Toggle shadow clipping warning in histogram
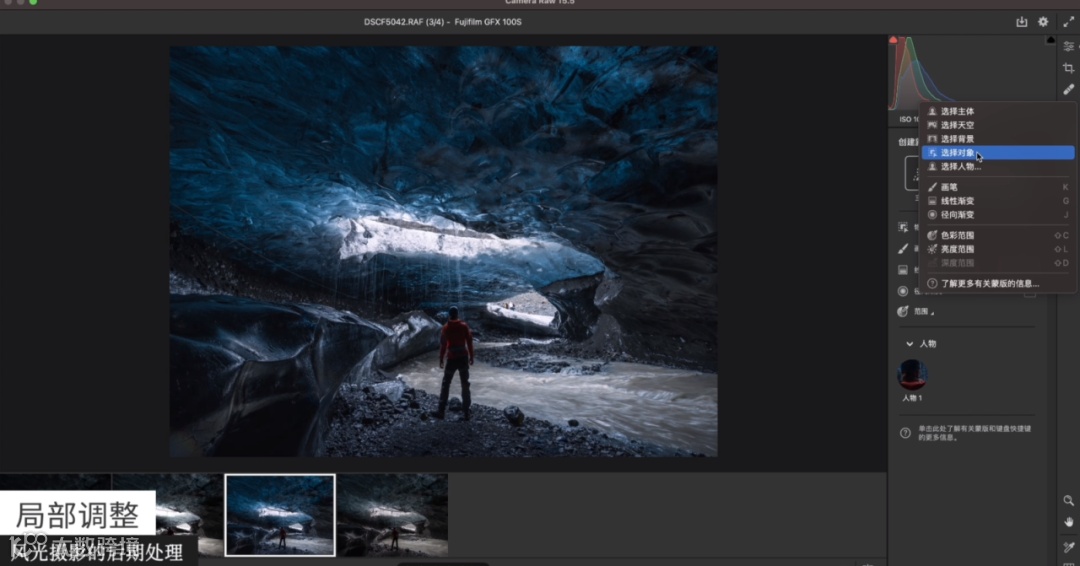Viewport: 1080px width, 566px height. 893,40
